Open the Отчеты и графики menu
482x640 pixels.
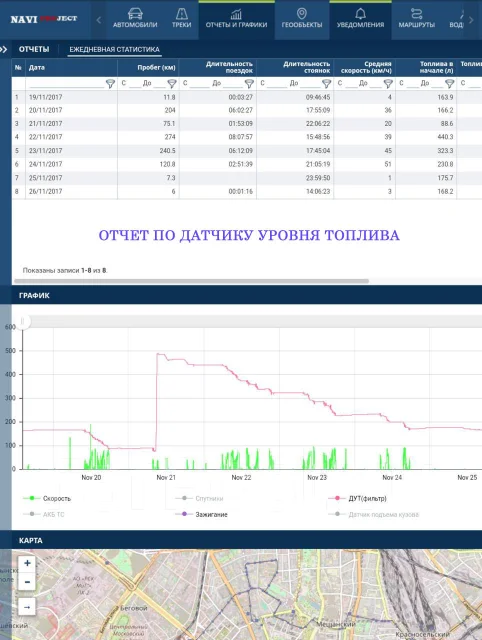[237, 20]
